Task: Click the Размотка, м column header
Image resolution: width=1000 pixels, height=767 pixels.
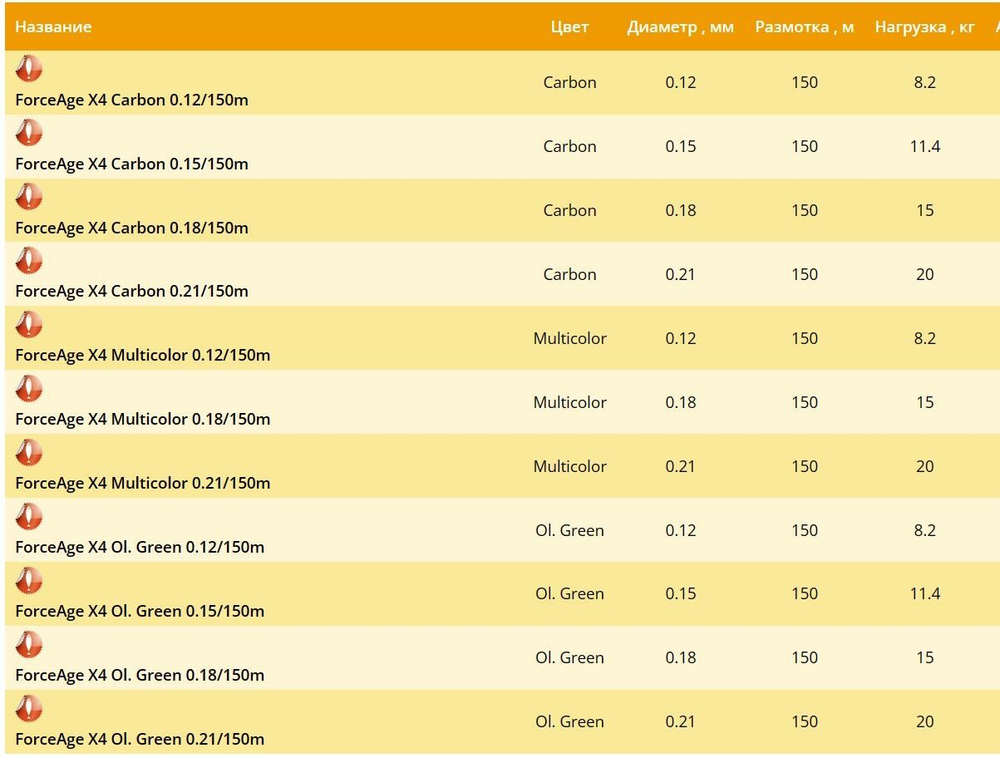Action: 804,27
